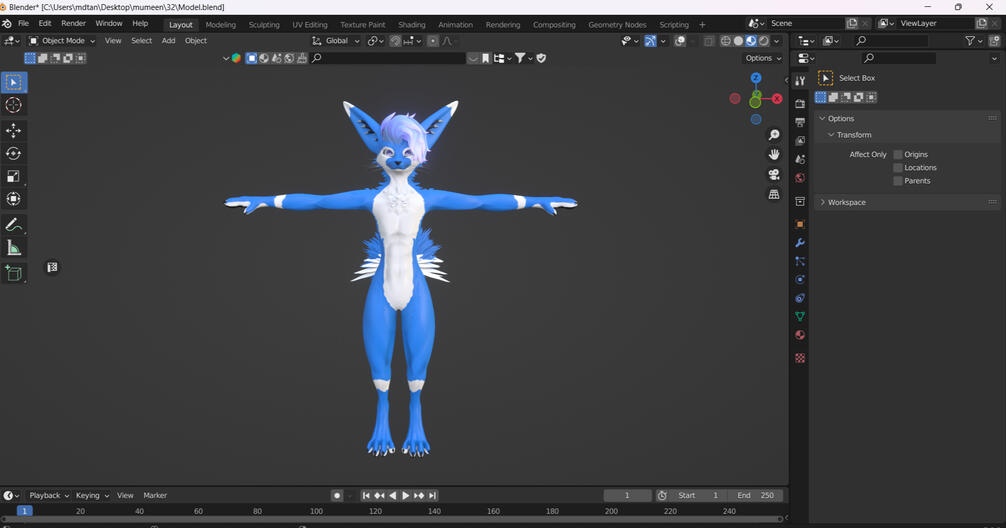This screenshot has width=1006, height=528.
Task: Select the Add Cube tool
Action: click(13, 273)
